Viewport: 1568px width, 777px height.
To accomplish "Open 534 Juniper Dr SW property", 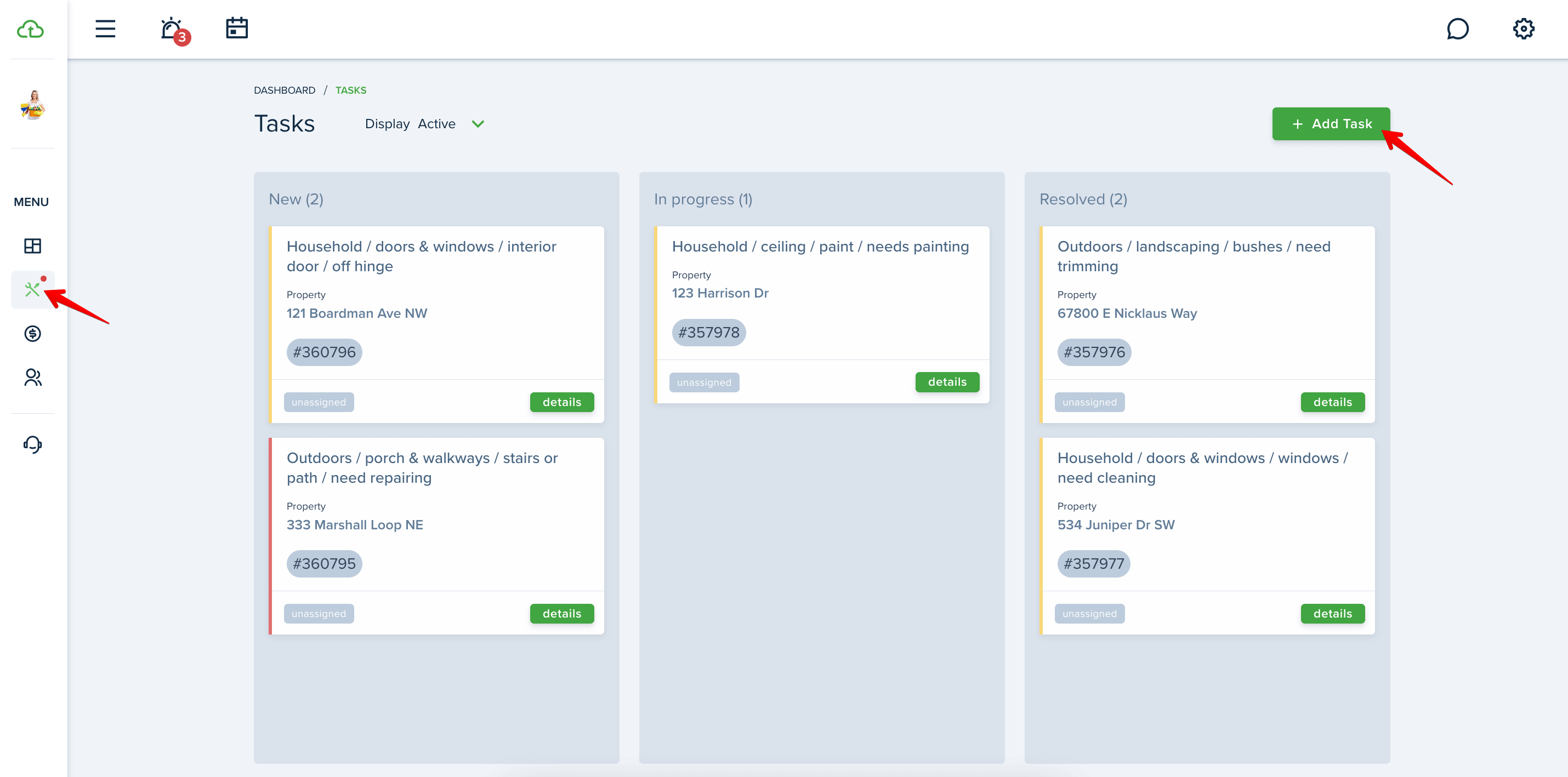I will click(x=1116, y=524).
